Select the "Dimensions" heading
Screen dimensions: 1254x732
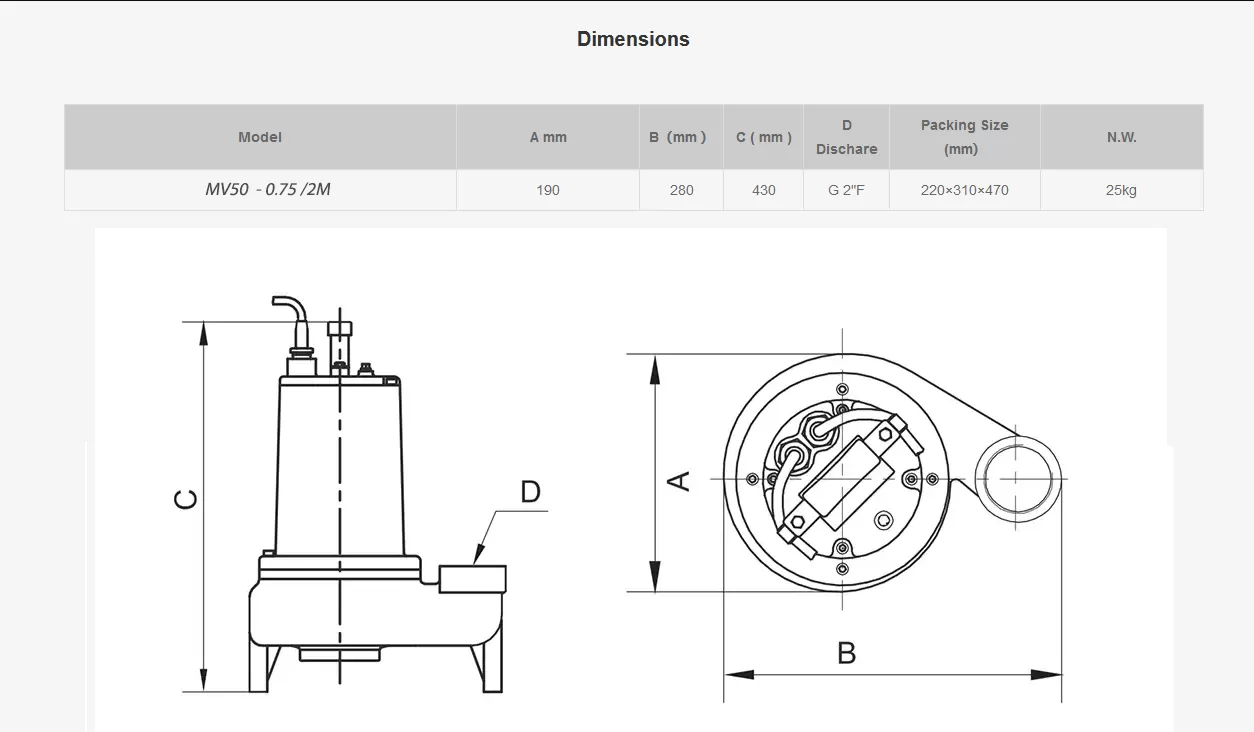click(x=632, y=39)
